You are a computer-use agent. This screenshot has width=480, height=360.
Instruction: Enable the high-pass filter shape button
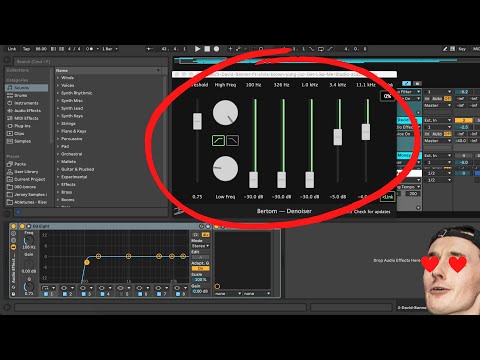[x=218, y=140]
